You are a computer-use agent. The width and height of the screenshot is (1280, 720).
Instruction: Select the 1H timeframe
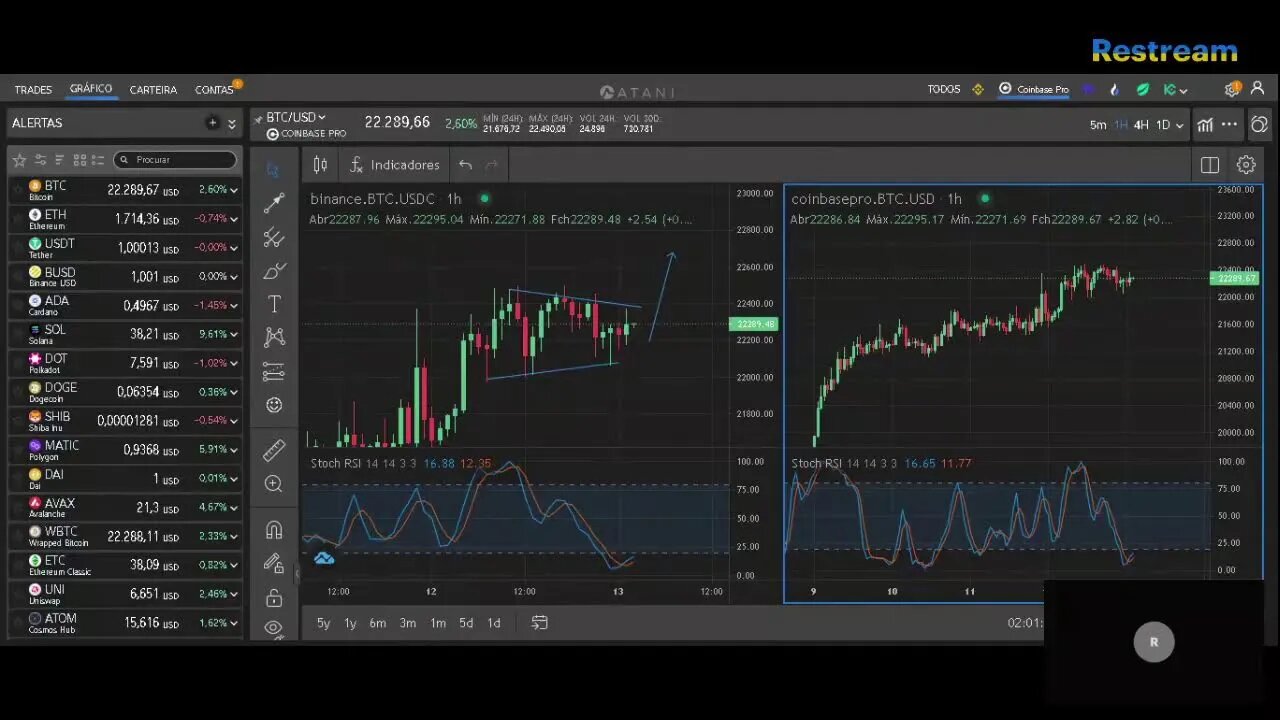tap(1120, 125)
